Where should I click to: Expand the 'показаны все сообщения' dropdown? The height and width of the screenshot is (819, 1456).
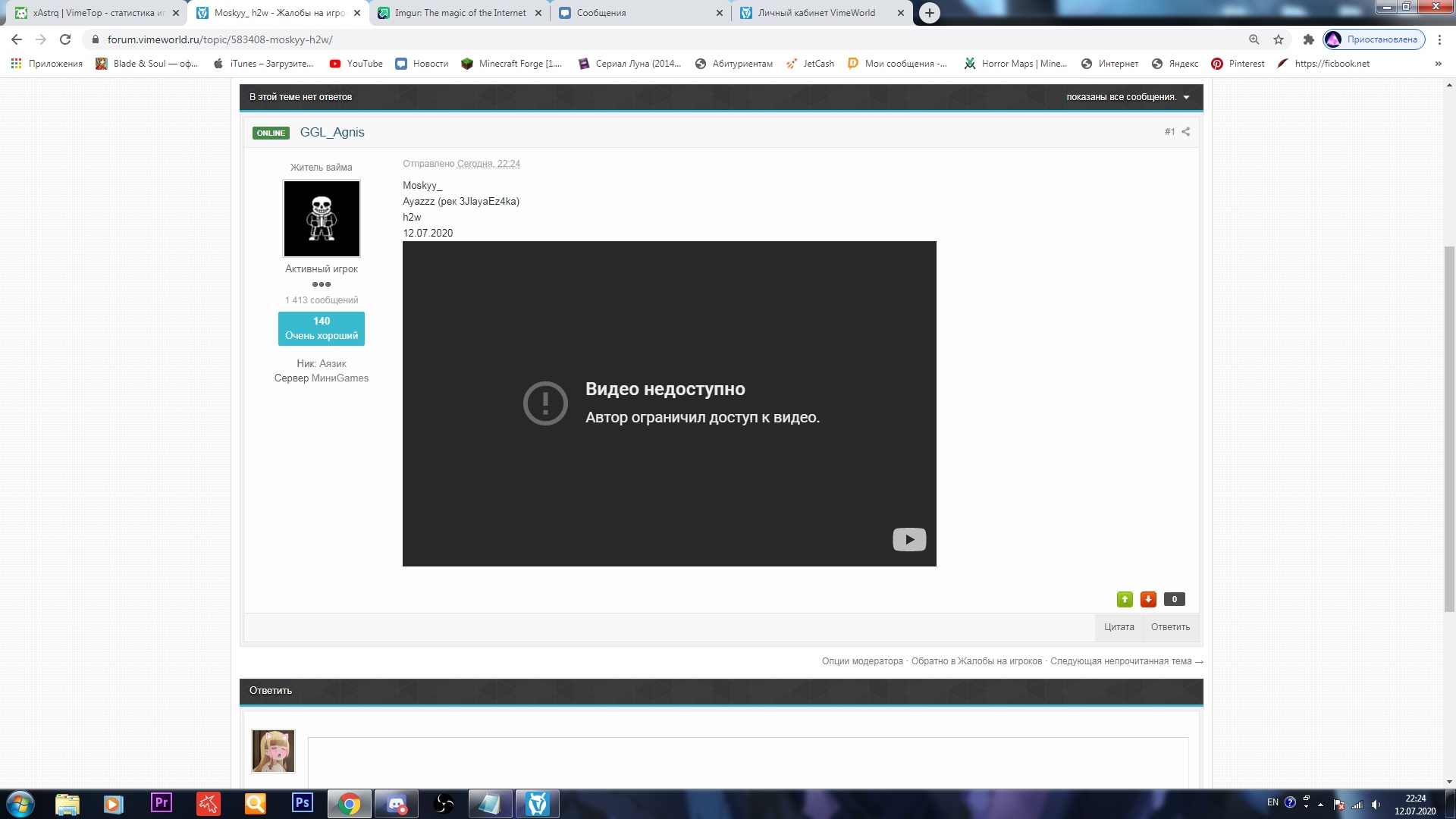pyautogui.click(x=1127, y=97)
